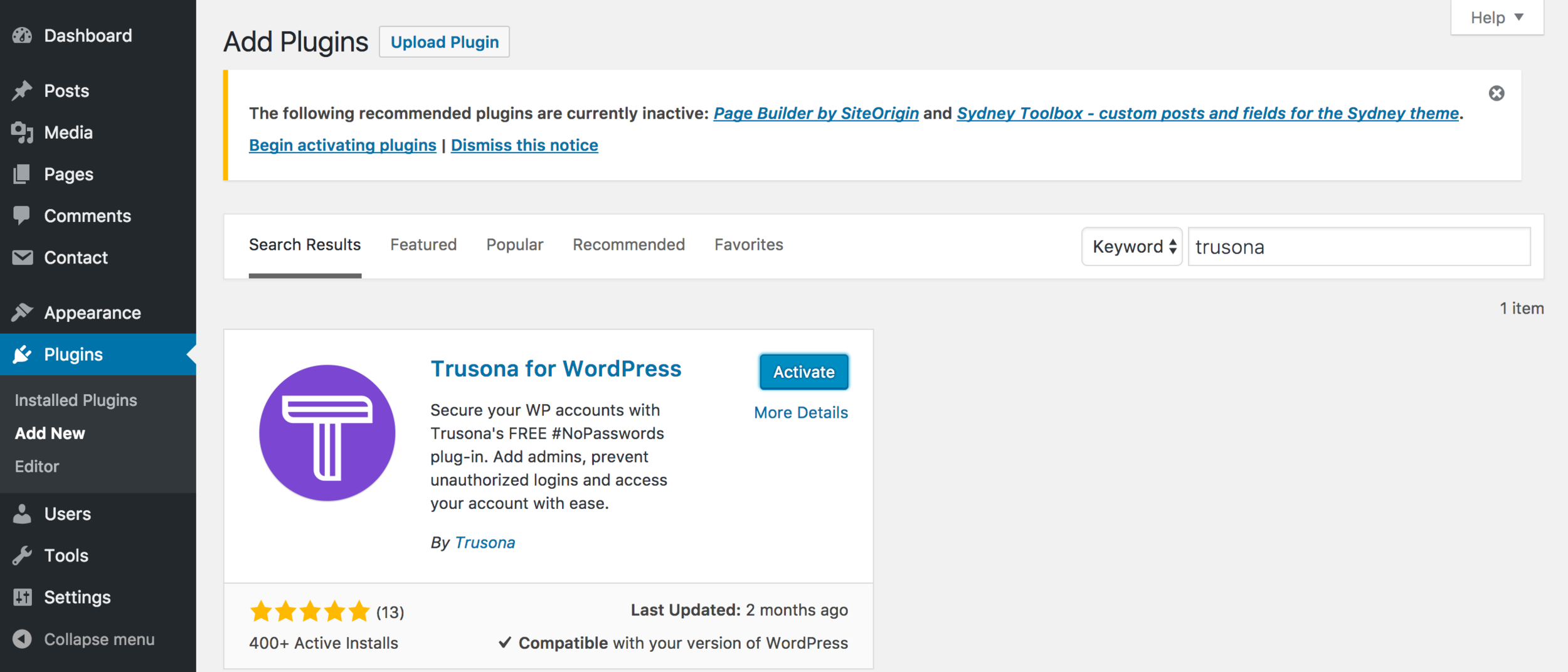Viewport: 1568px width, 672px height.
Task: Dismiss the notice with the X icon
Action: click(x=1496, y=93)
